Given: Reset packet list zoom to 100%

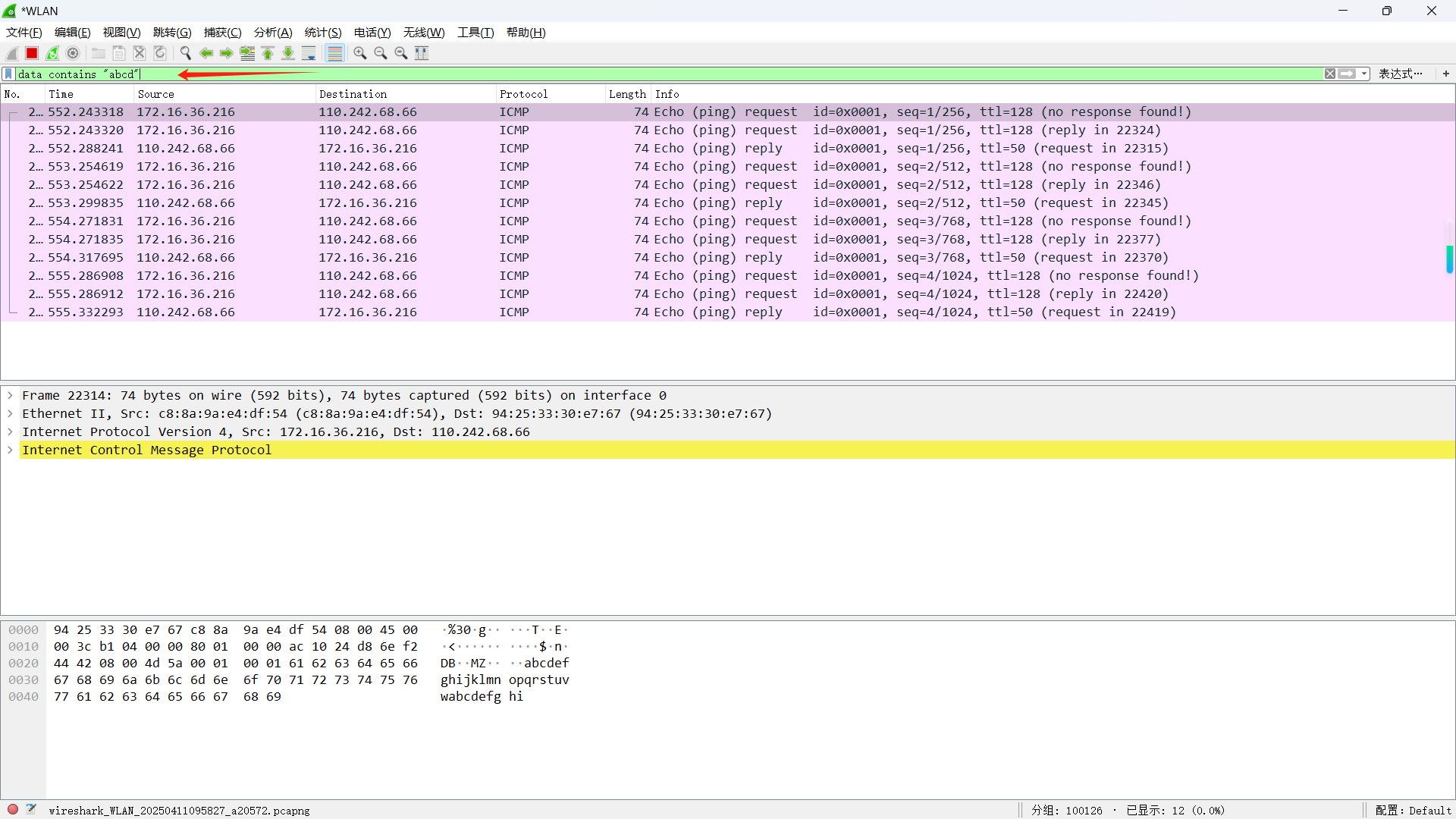Looking at the screenshot, I should click(401, 53).
